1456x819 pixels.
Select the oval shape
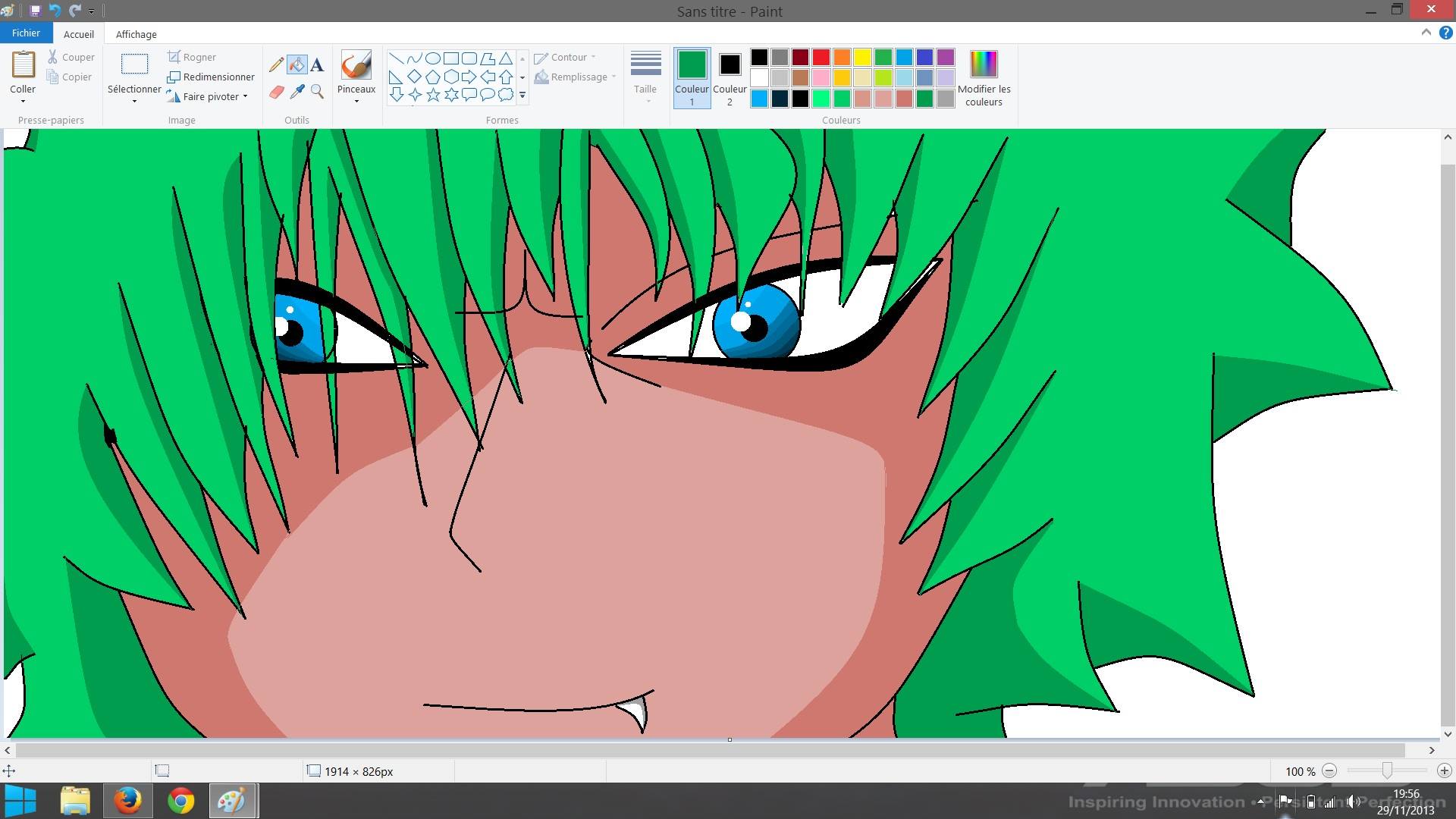433,58
